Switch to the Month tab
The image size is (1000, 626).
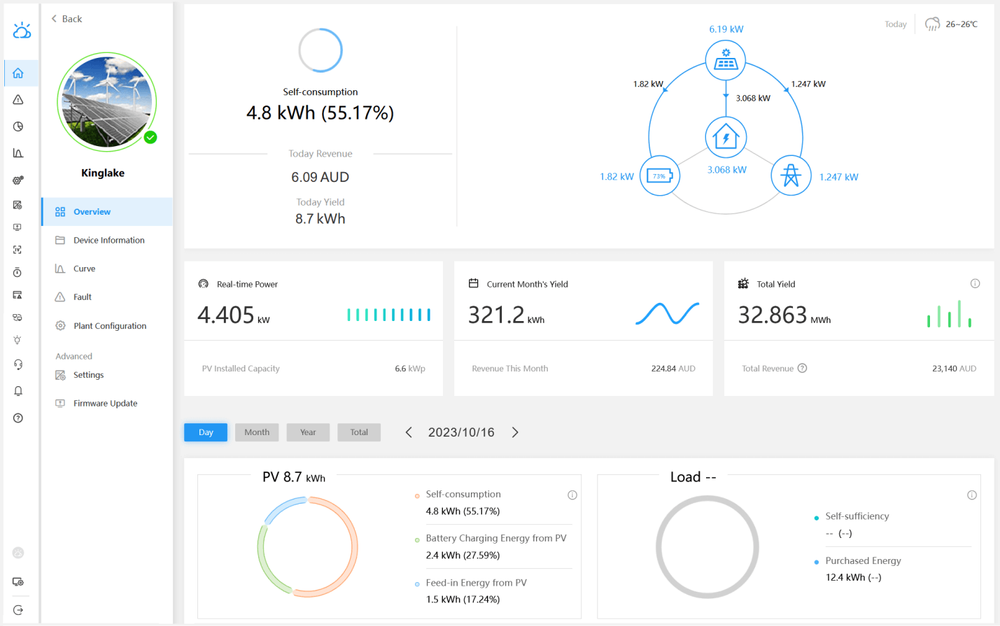[x=257, y=432]
